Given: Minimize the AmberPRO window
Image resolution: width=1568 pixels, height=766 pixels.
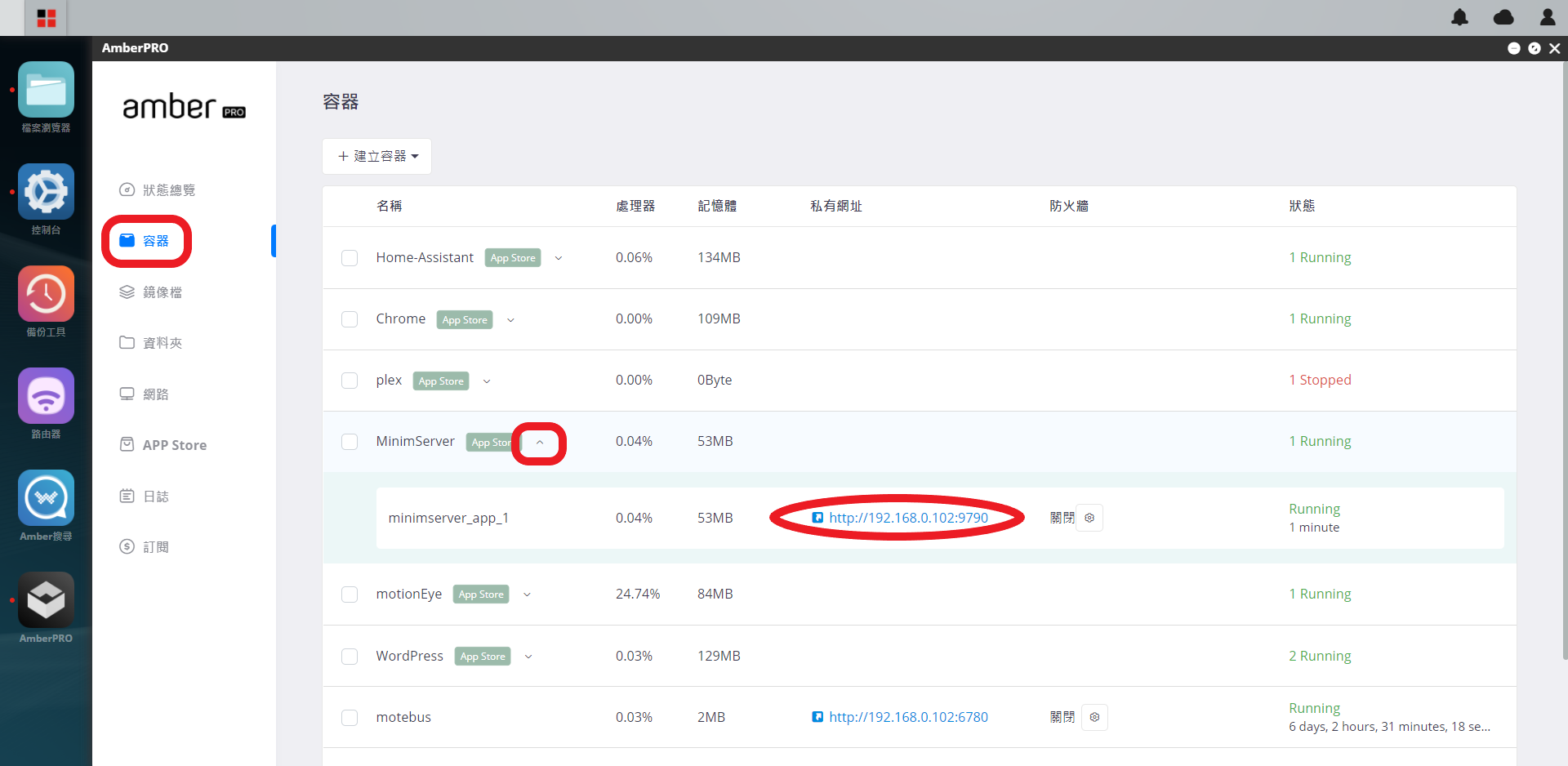Looking at the screenshot, I should tap(1513, 48).
